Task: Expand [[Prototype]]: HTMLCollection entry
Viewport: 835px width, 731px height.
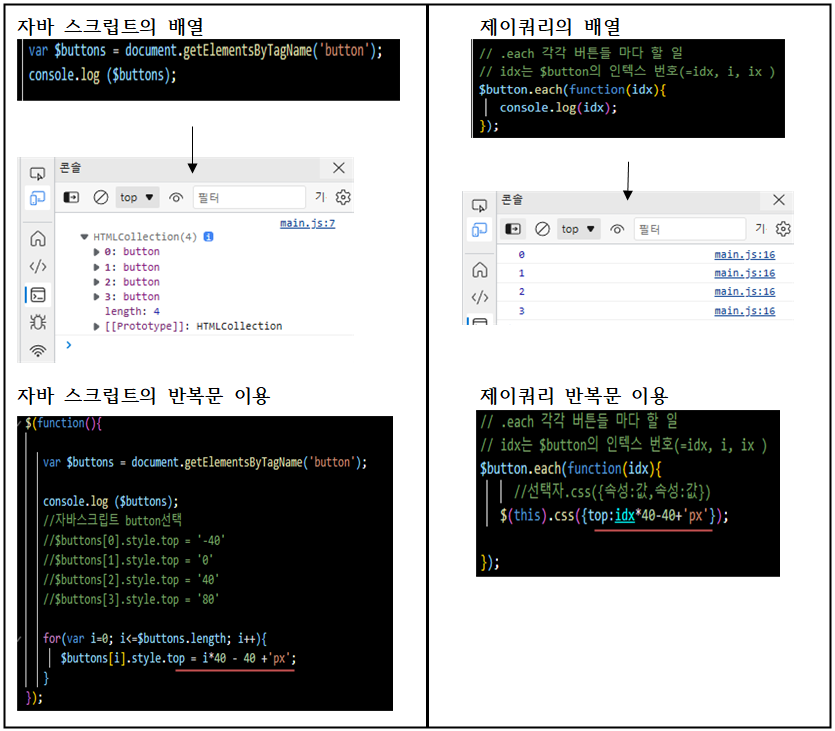Action: tap(96, 326)
